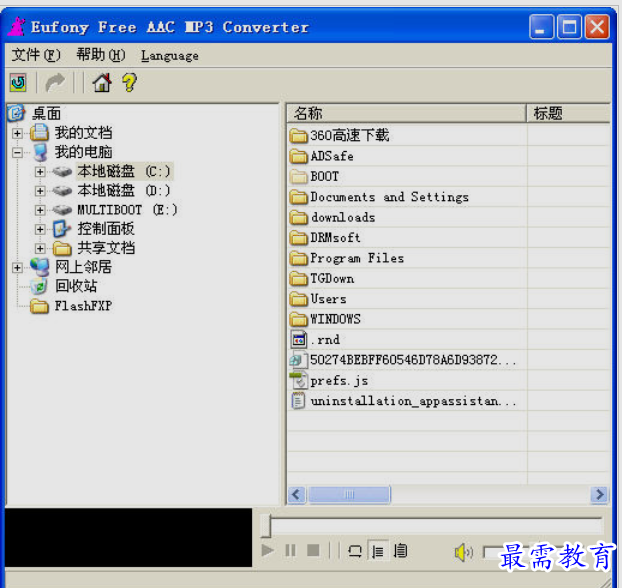Sort by 名称 column header
Image resolution: width=622 pixels, height=588 pixels.
[x=407, y=113]
